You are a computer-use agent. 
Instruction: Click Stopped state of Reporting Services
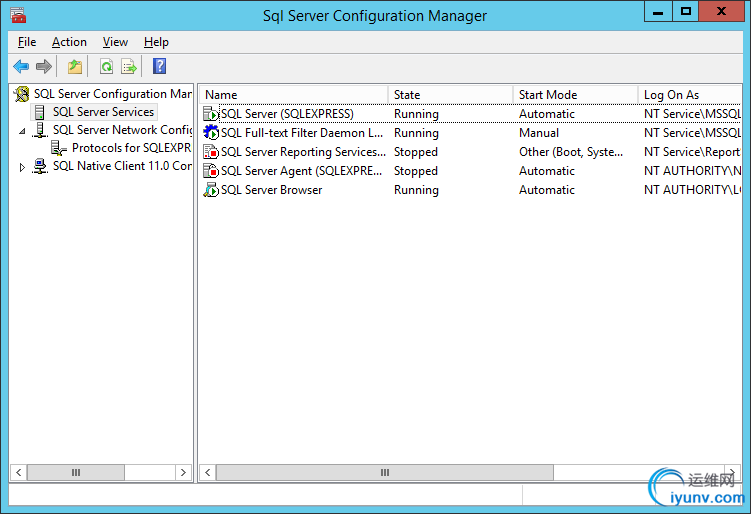click(416, 152)
